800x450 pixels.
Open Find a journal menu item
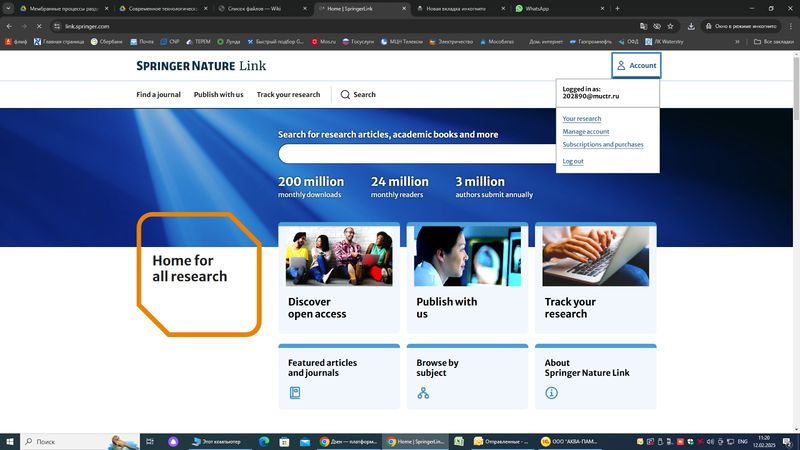point(158,94)
